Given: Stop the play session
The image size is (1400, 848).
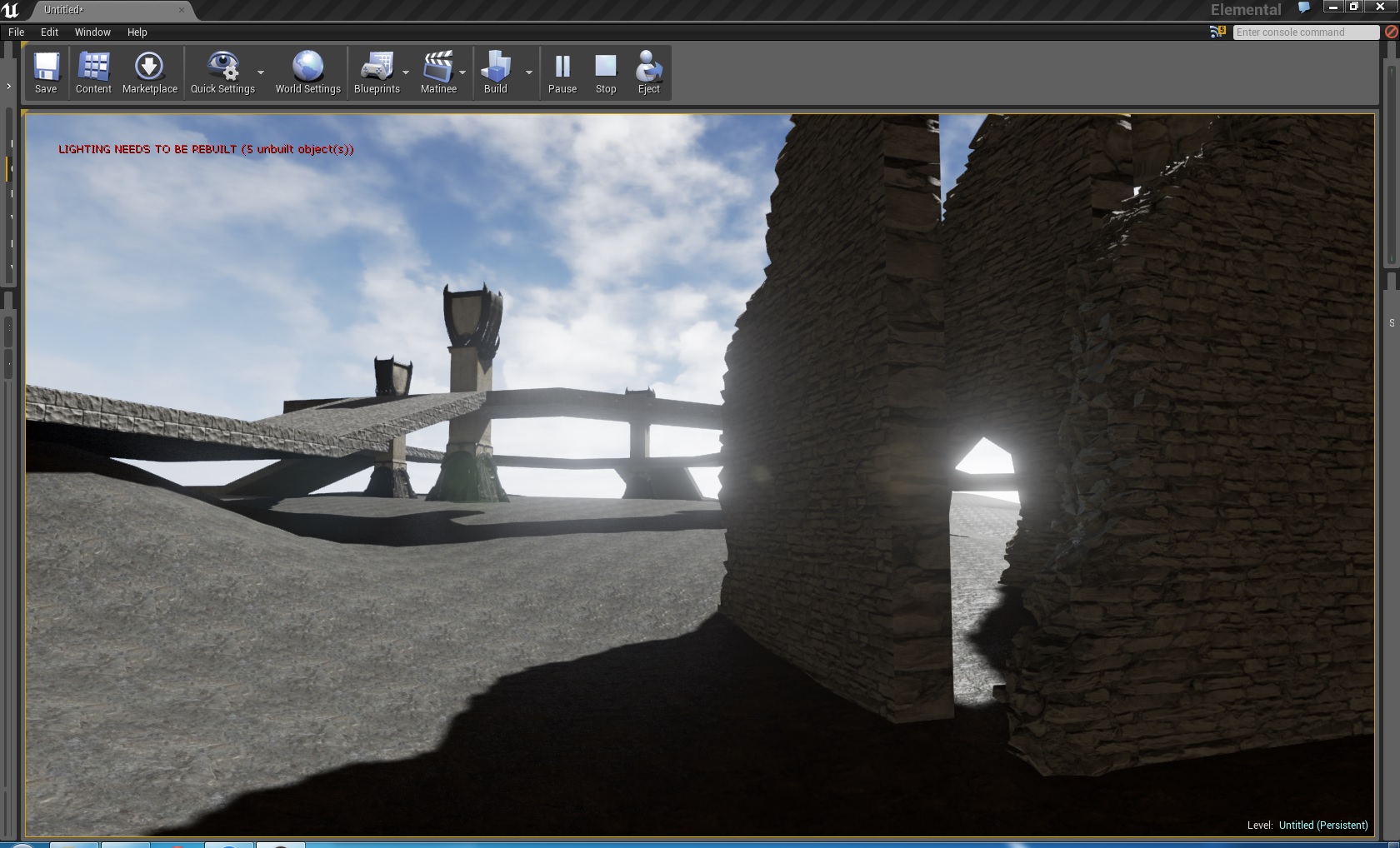Looking at the screenshot, I should point(606,73).
